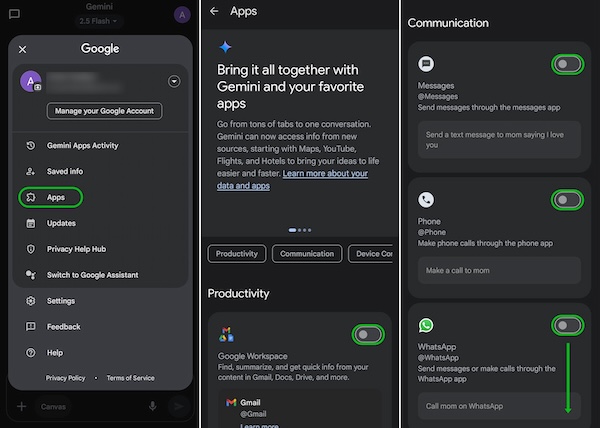This screenshot has width=600, height=428.
Task: Enable the Google Workspace toggle
Action: (368, 334)
